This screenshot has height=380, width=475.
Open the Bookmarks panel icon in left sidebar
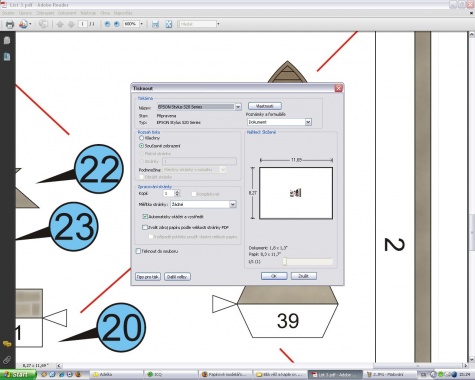[x=7, y=57]
